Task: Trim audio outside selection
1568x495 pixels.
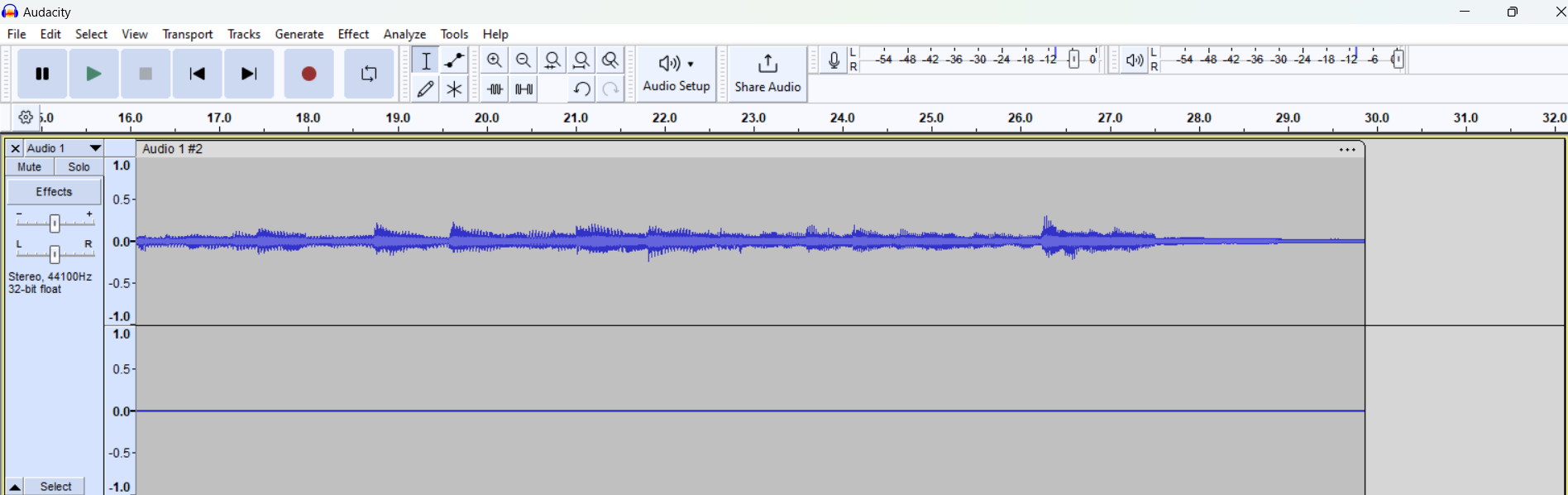Action: click(495, 89)
